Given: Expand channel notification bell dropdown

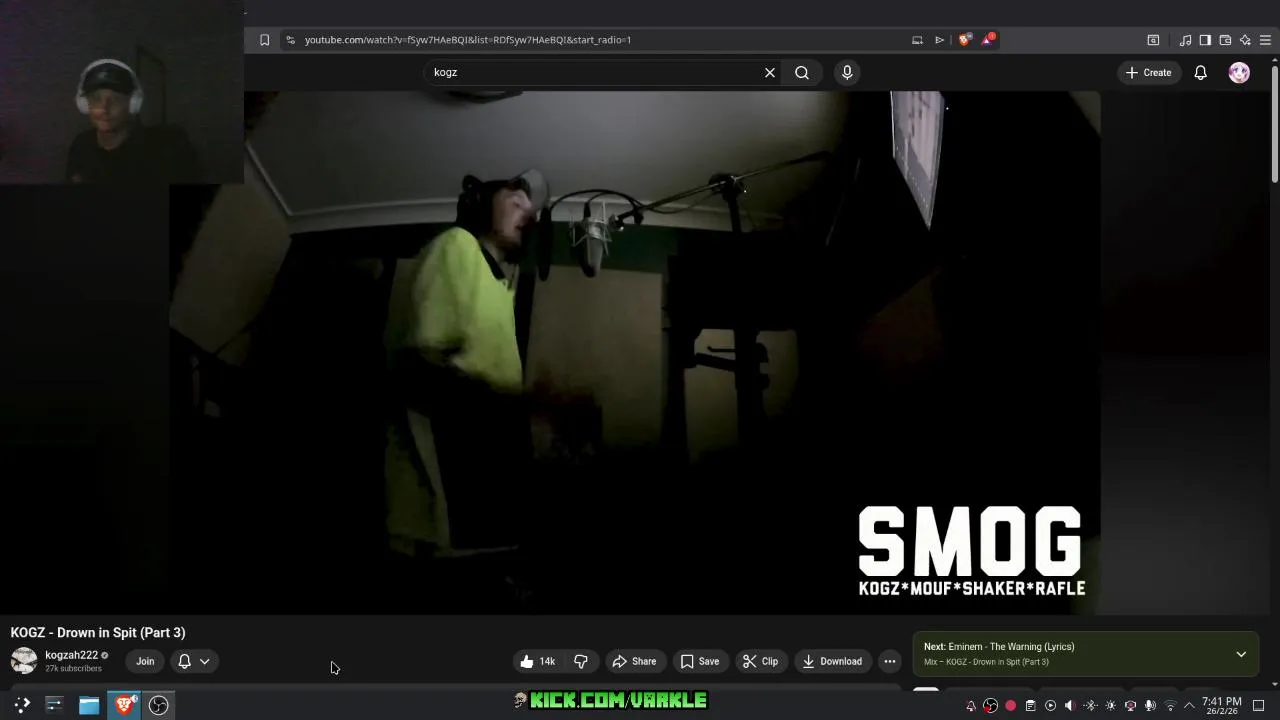Looking at the screenshot, I should 194,661.
